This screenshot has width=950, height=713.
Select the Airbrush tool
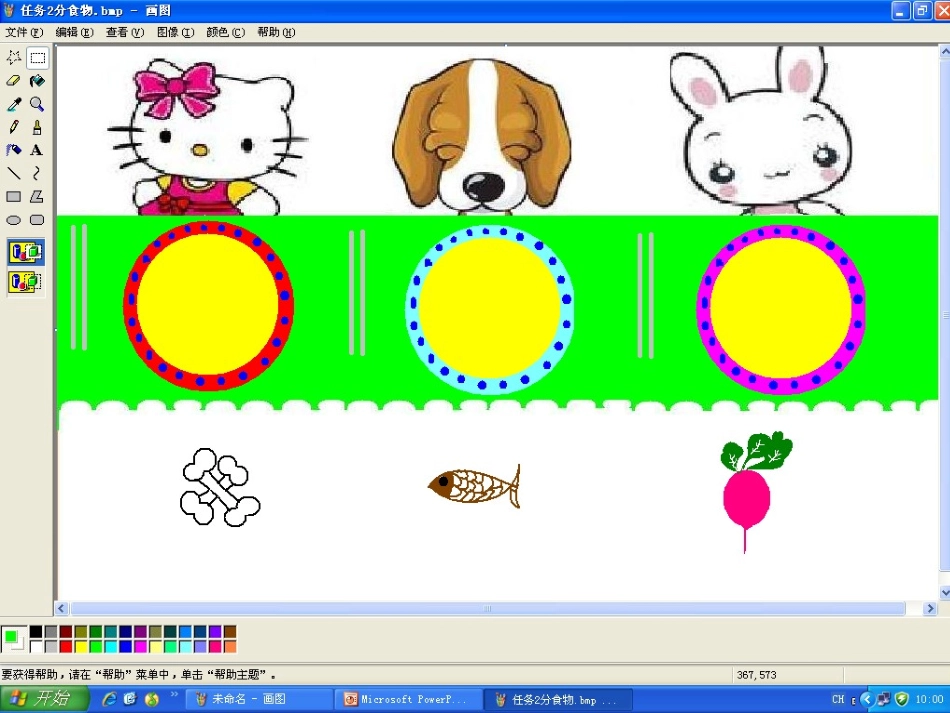(14, 150)
